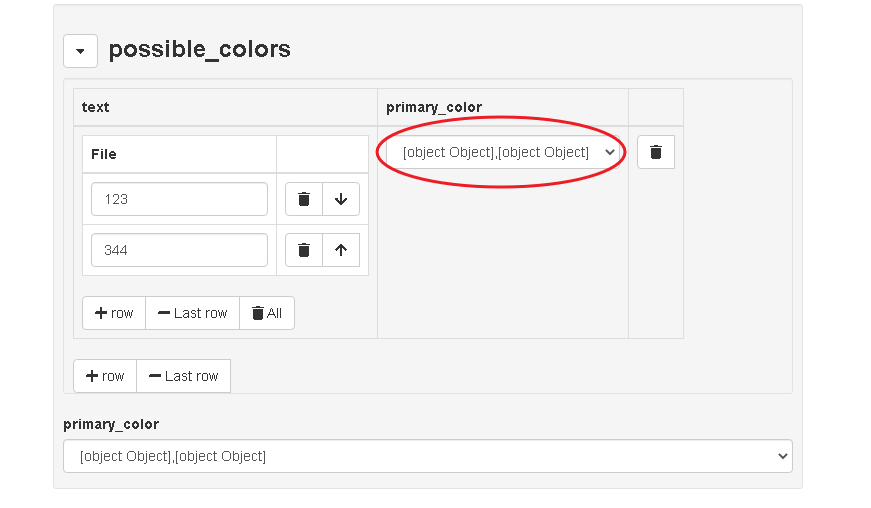Click the File column header

click(104, 154)
